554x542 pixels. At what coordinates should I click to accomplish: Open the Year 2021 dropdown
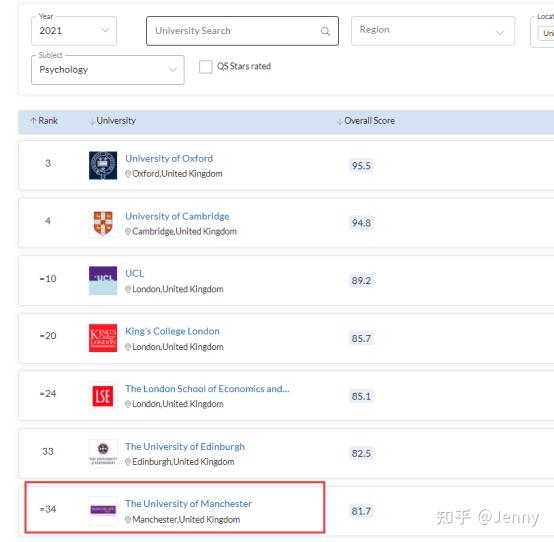coord(74,31)
